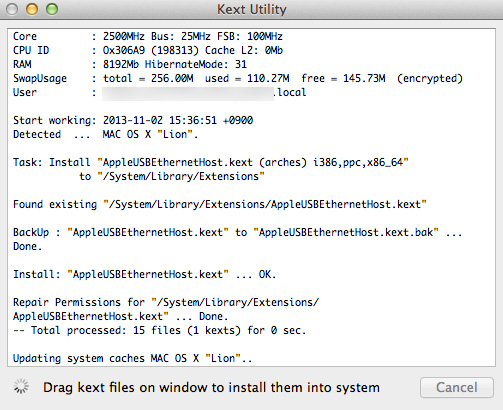
Task: Click the blurred User hostname field
Action: coord(188,93)
